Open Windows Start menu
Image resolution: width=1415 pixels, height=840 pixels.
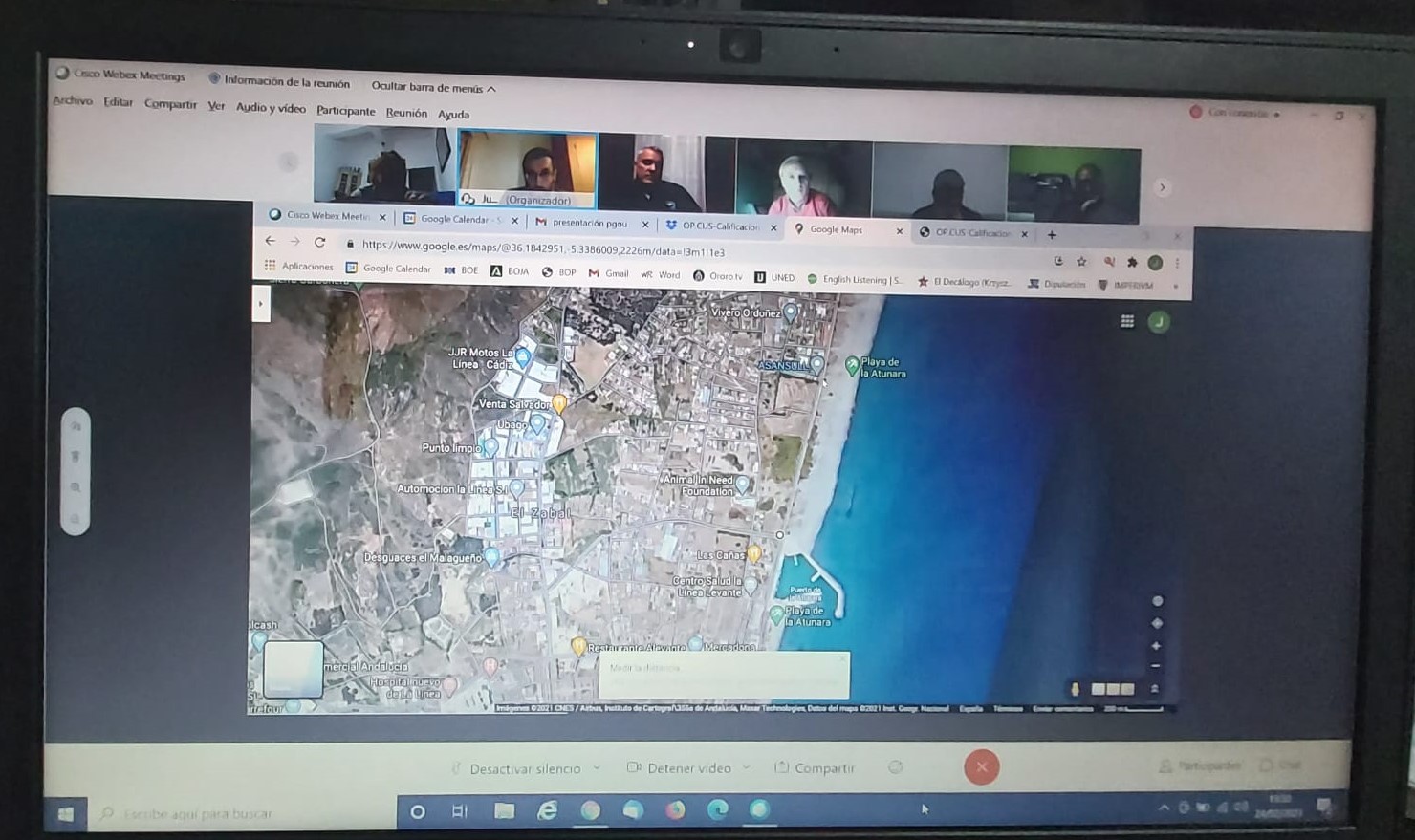tap(65, 813)
